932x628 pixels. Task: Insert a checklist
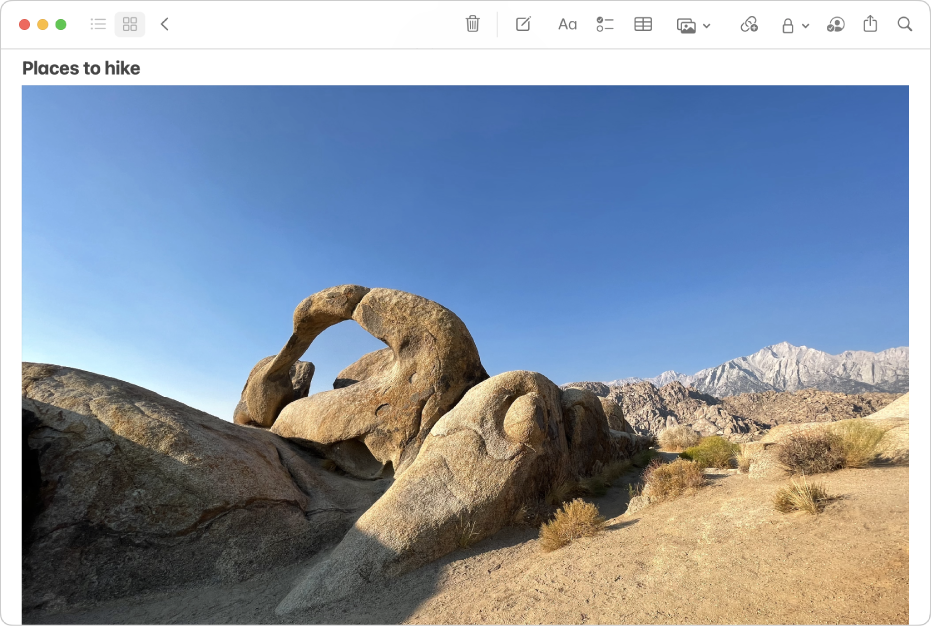point(604,24)
